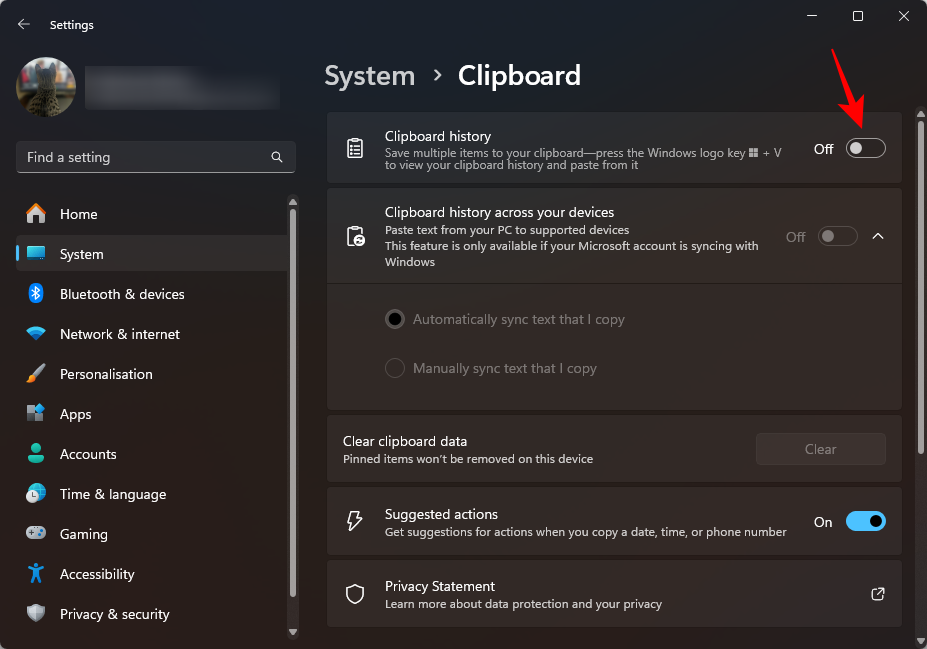Click the Privacy & security shield icon

coord(36,614)
